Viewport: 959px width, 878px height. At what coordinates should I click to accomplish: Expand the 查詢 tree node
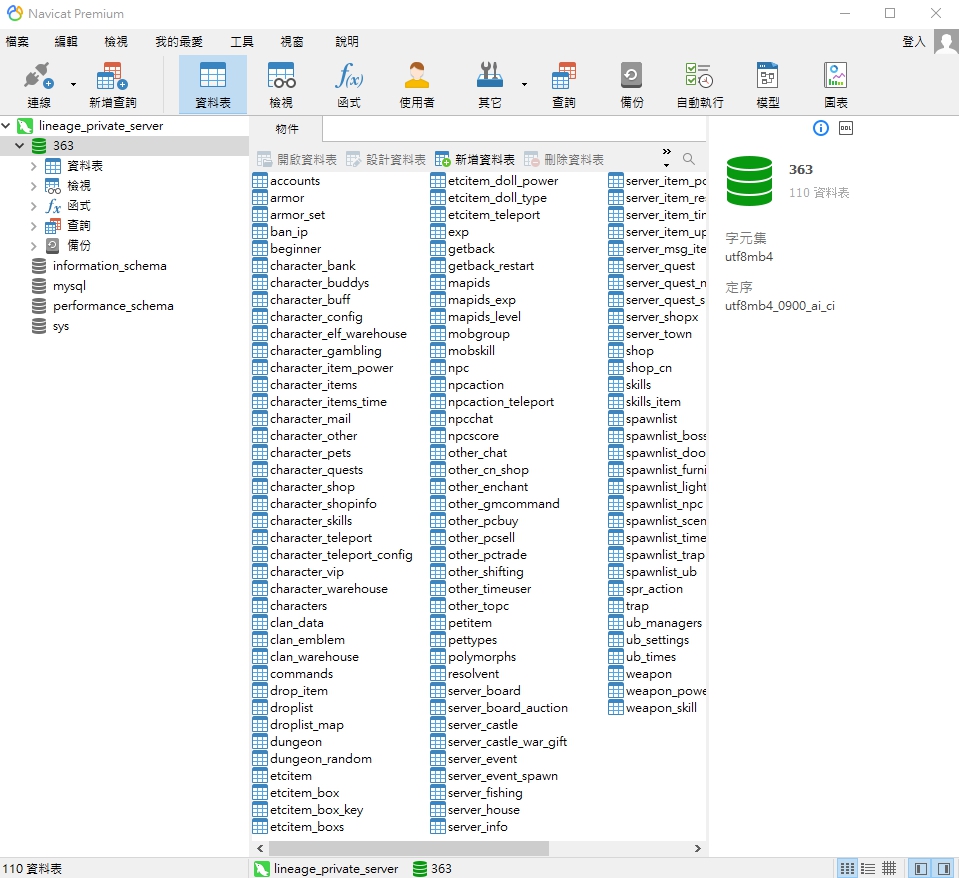pyautogui.click(x=34, y=226)
